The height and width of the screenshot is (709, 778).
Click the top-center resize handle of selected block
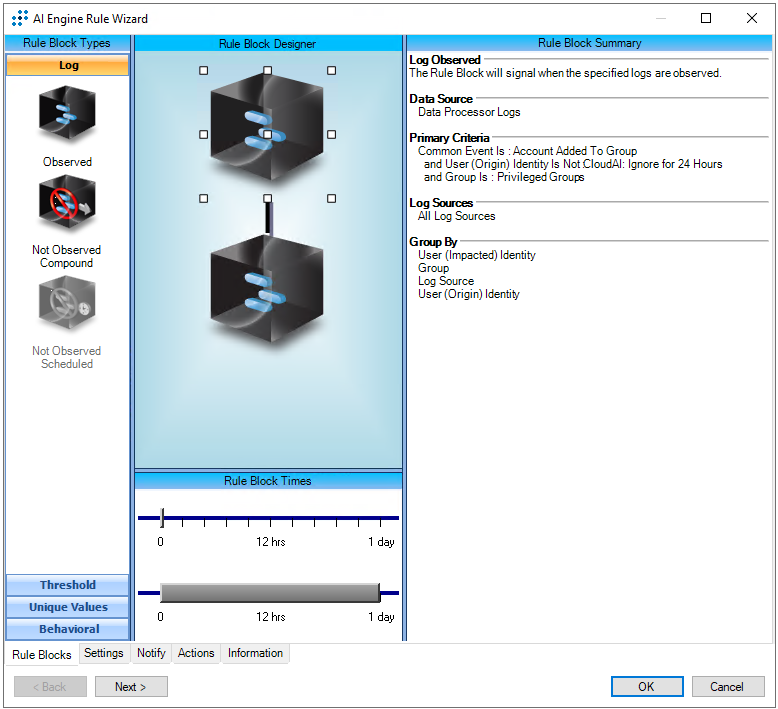click(267, 71)
